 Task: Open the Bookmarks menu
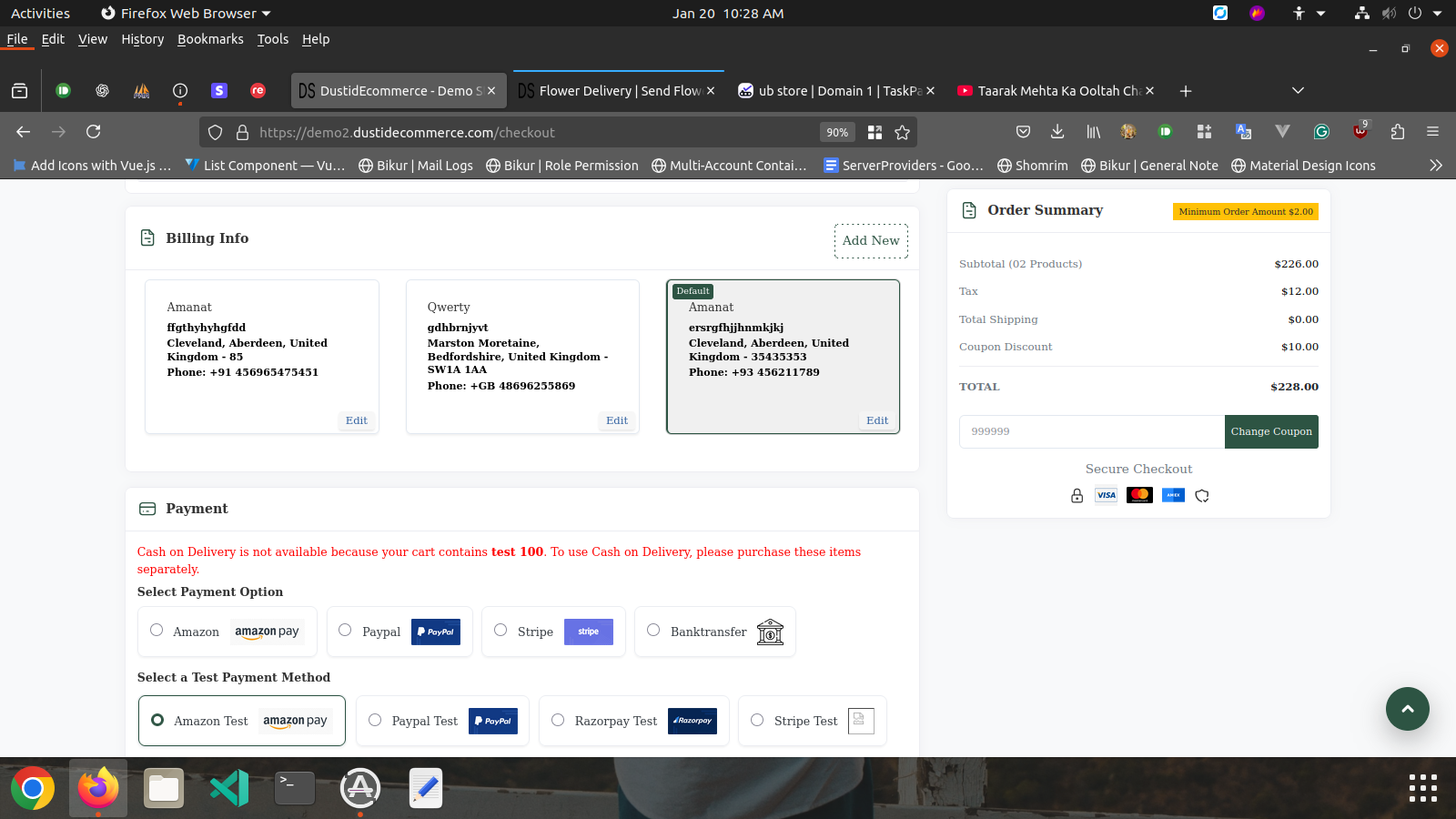[210, 39]
